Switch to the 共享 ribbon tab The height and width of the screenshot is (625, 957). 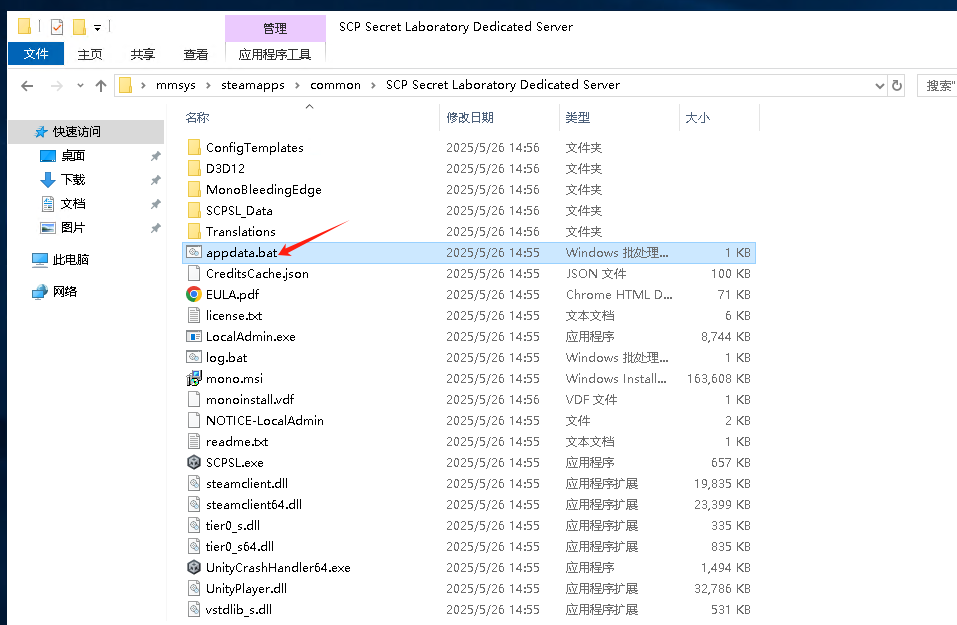[143, 54]
